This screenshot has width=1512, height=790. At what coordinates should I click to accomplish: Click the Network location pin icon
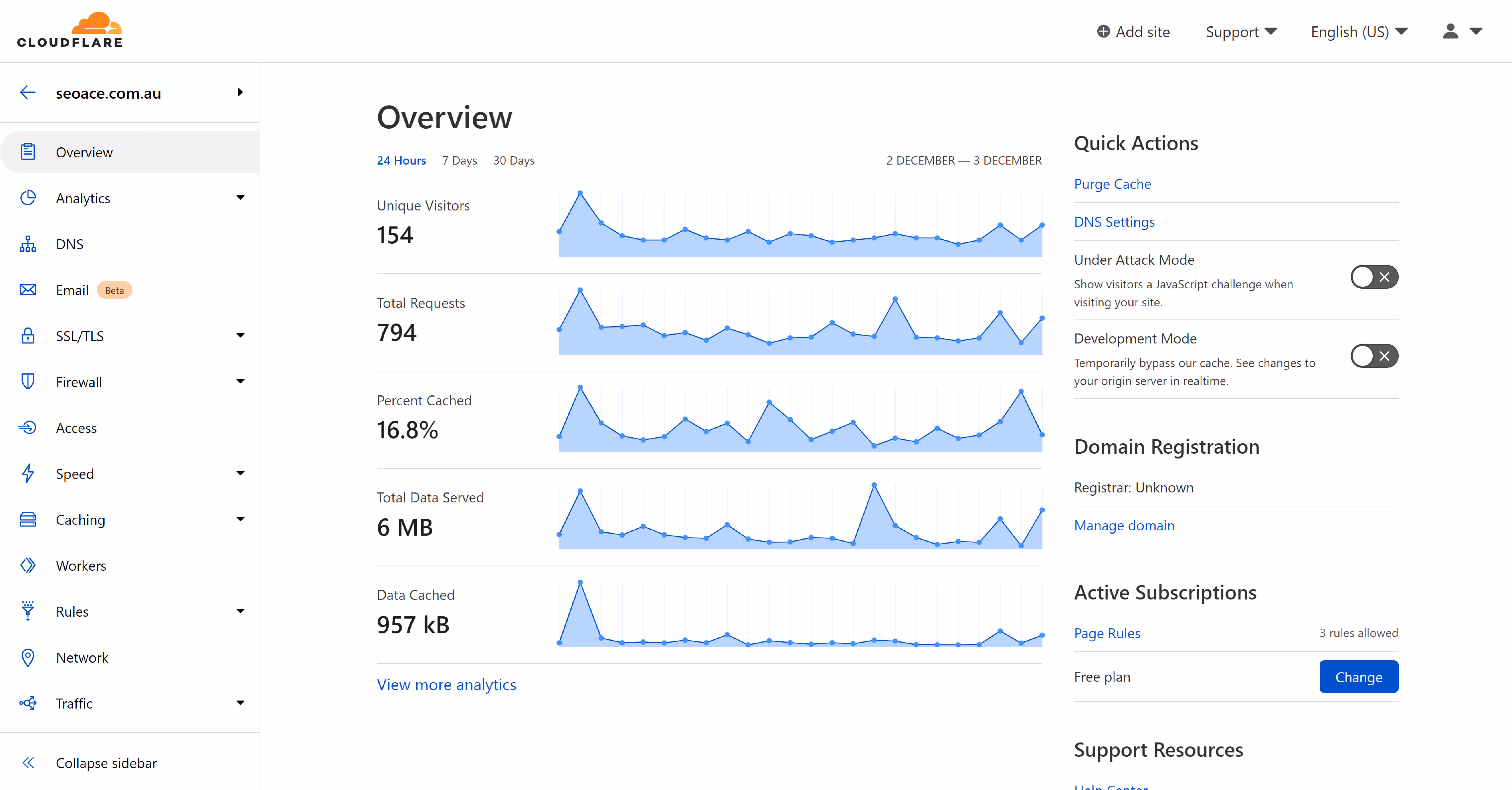28,657
